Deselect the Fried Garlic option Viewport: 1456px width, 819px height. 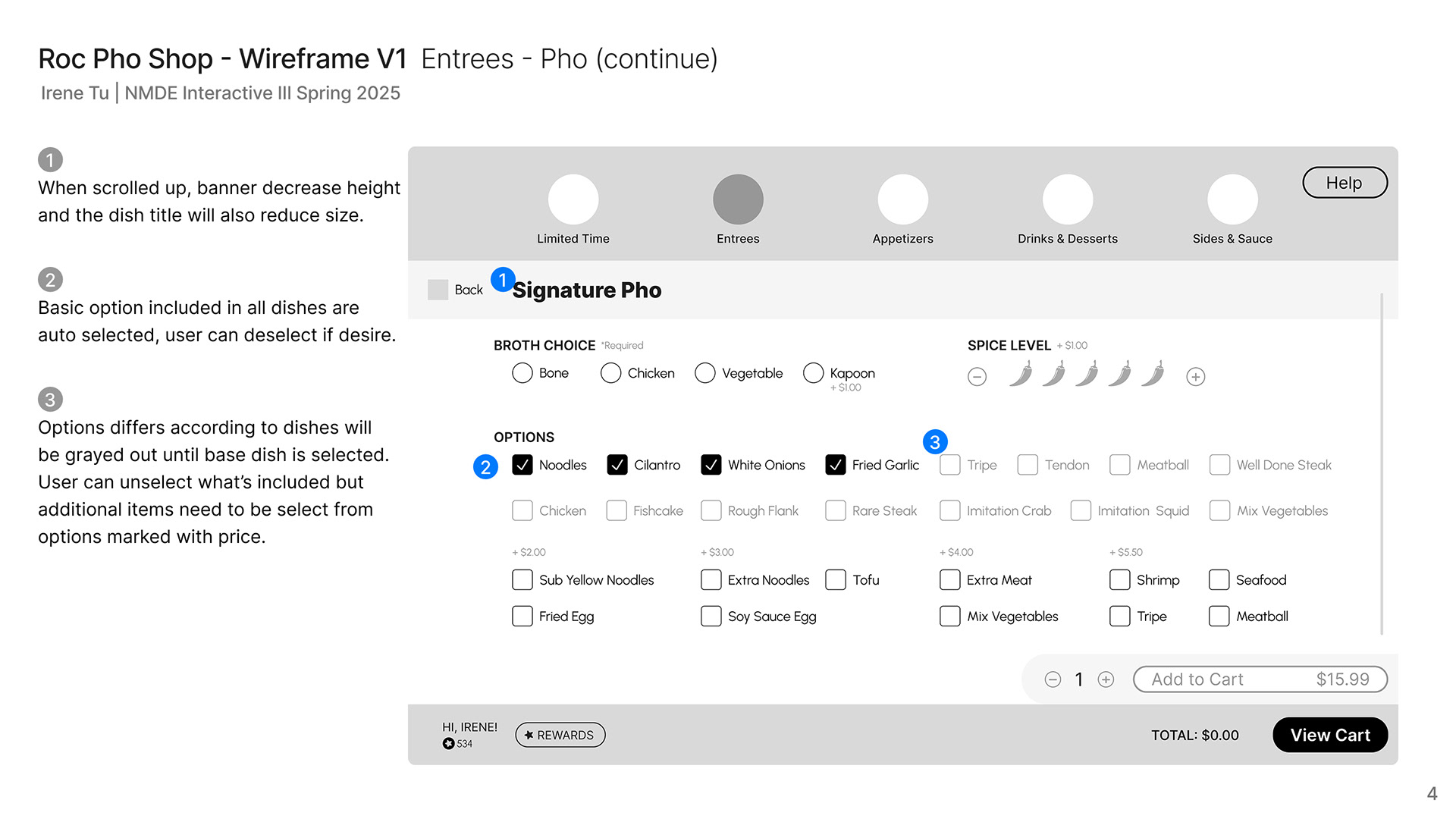click(x=835, y=465)
